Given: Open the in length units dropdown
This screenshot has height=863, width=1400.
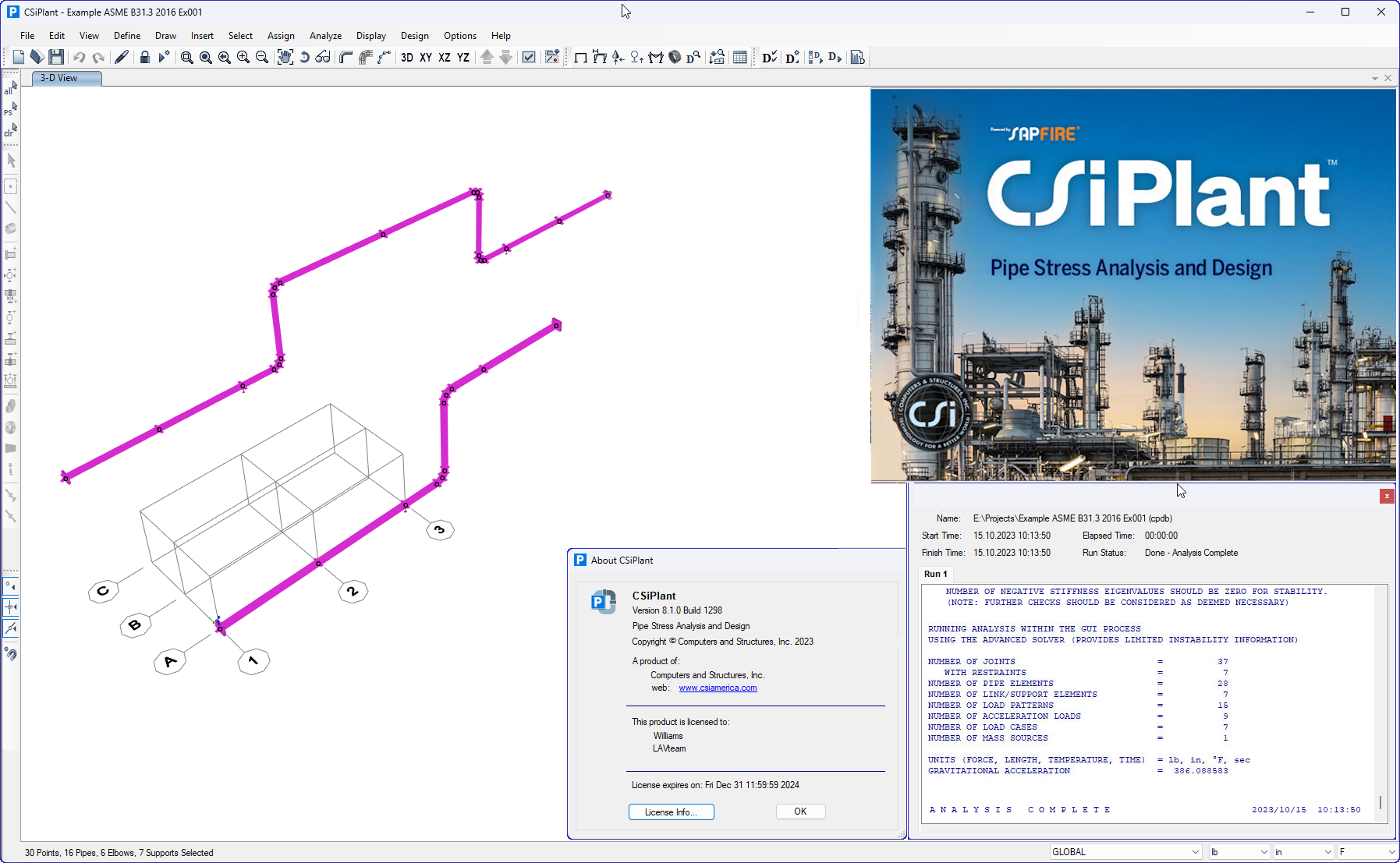Looking at the screenshot, I should (1303, 852).
